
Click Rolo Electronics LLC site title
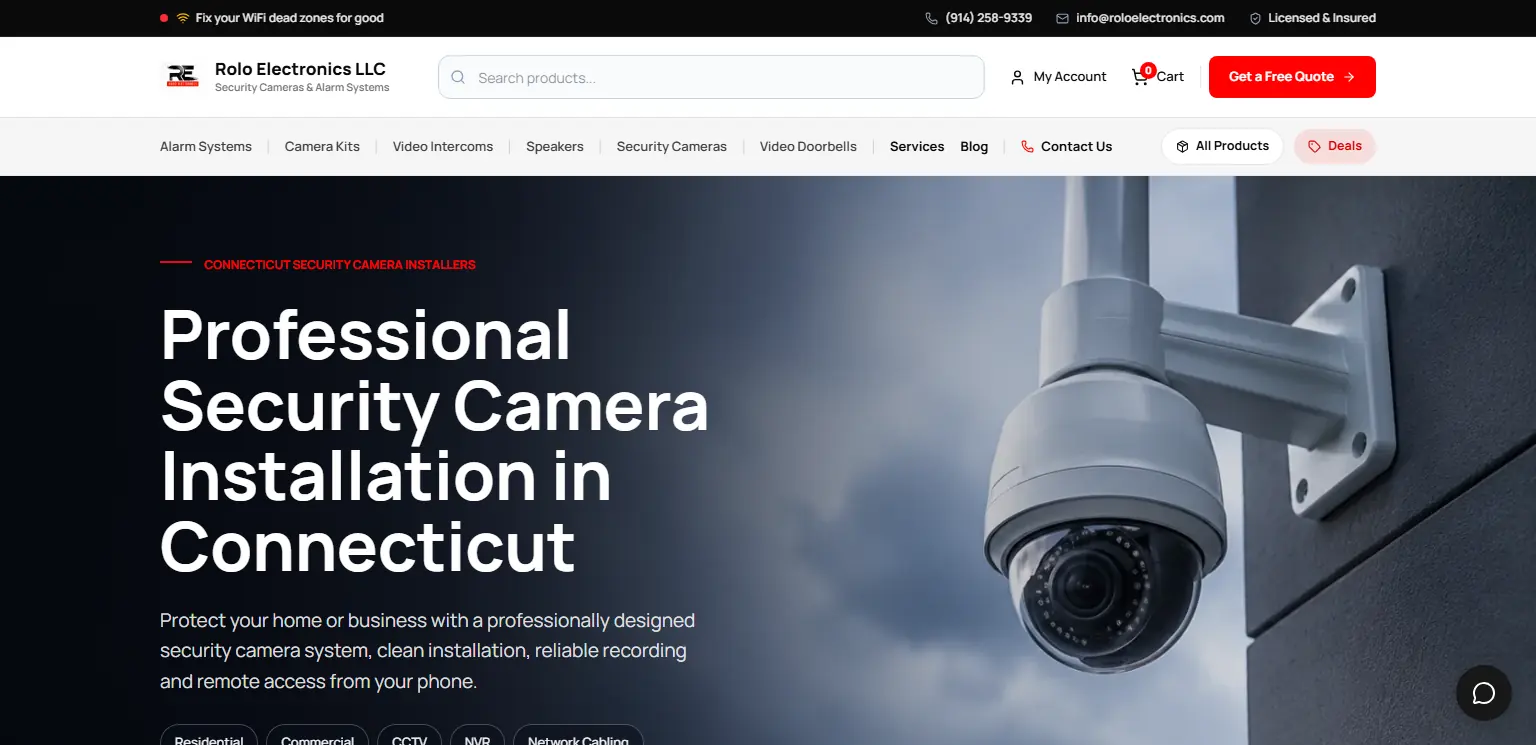(300, 69)
